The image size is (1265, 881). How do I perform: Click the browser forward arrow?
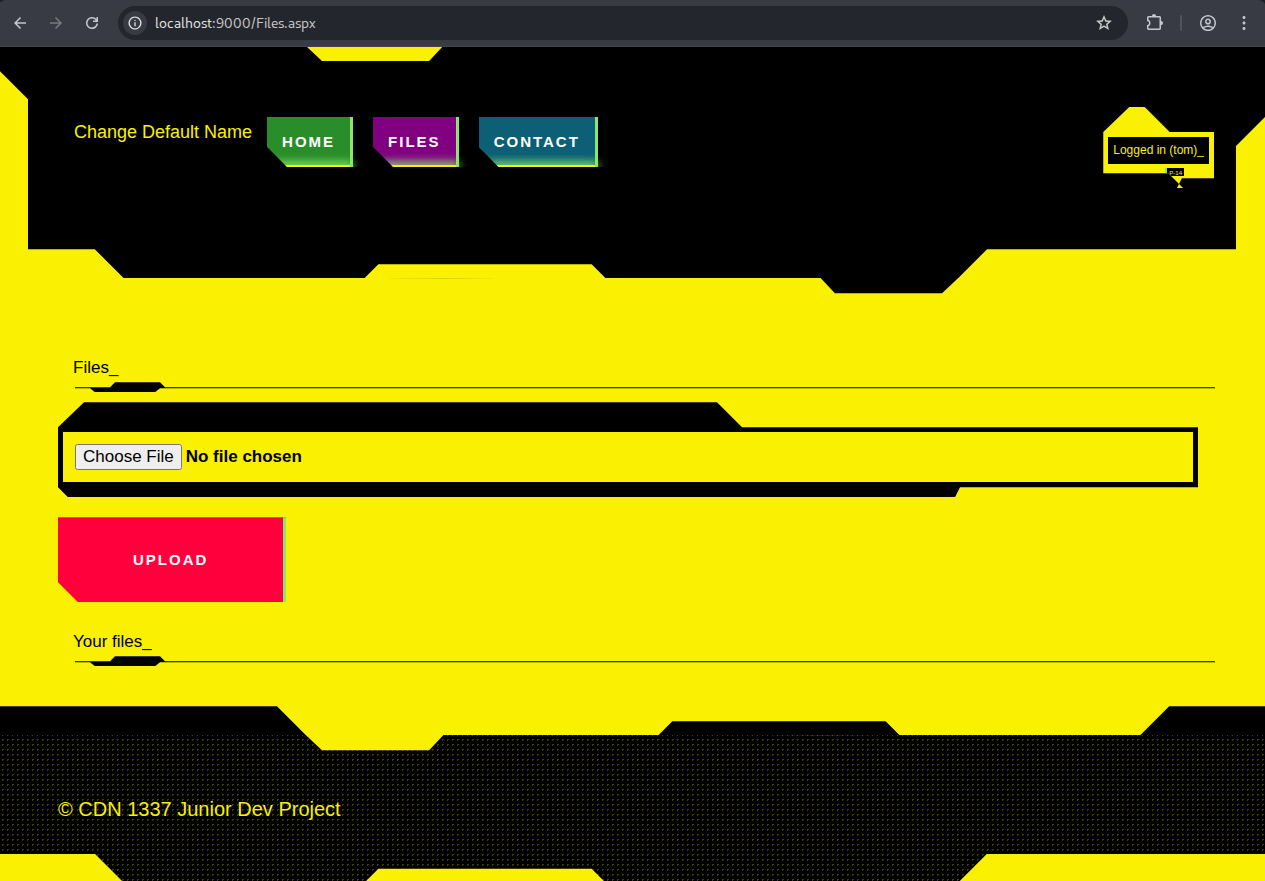(x=56, y=23)
